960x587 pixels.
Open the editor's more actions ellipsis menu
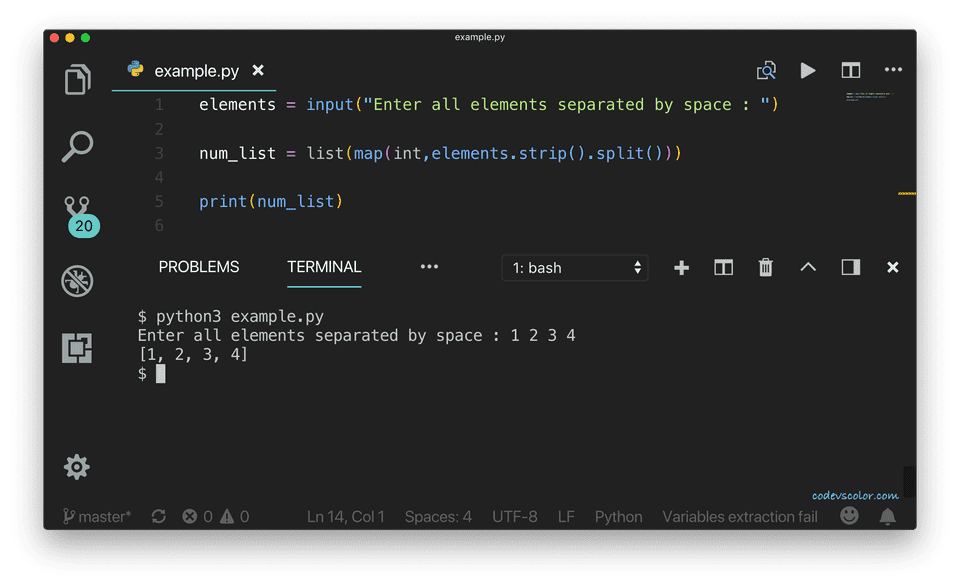tap(893, 70)
